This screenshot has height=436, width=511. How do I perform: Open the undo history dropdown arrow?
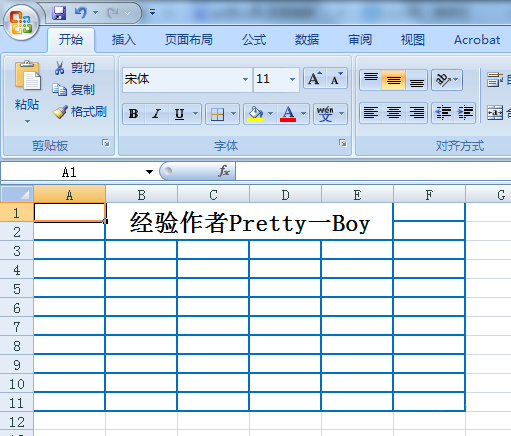(96, 13)
